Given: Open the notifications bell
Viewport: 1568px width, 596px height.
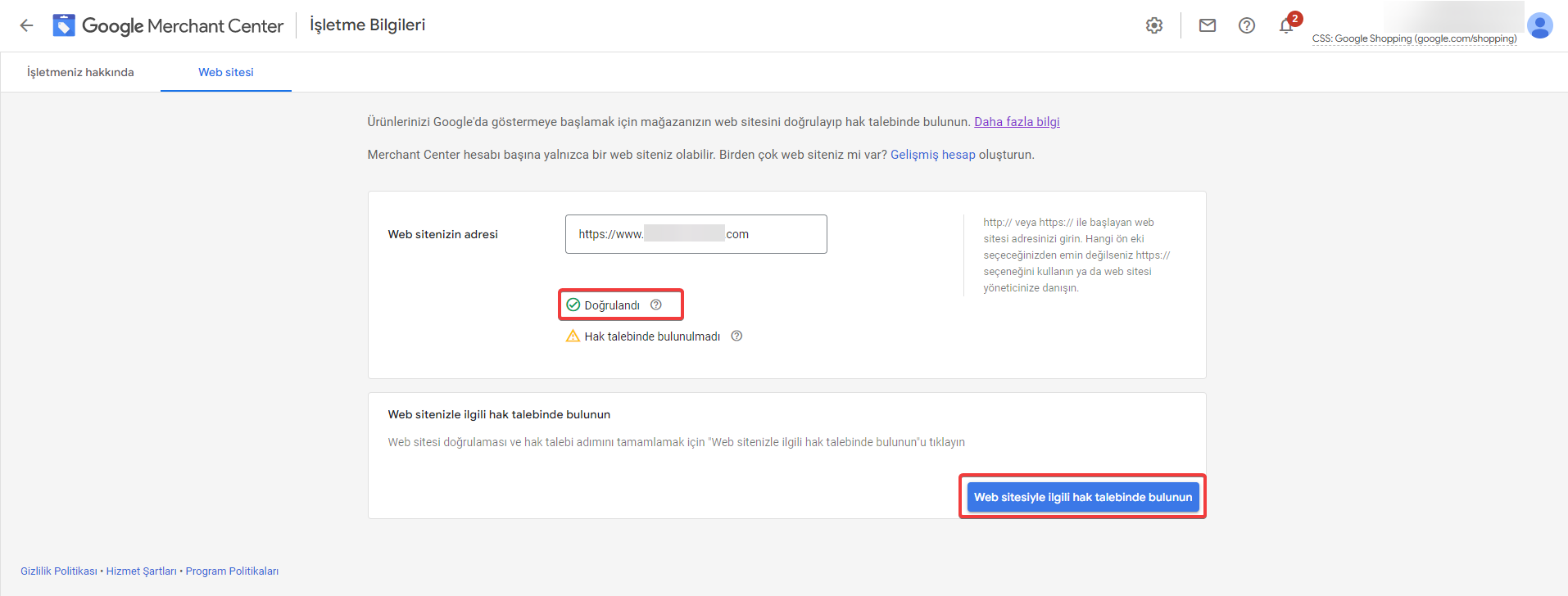Looking at the screenshot, I should coord(1286,25).
